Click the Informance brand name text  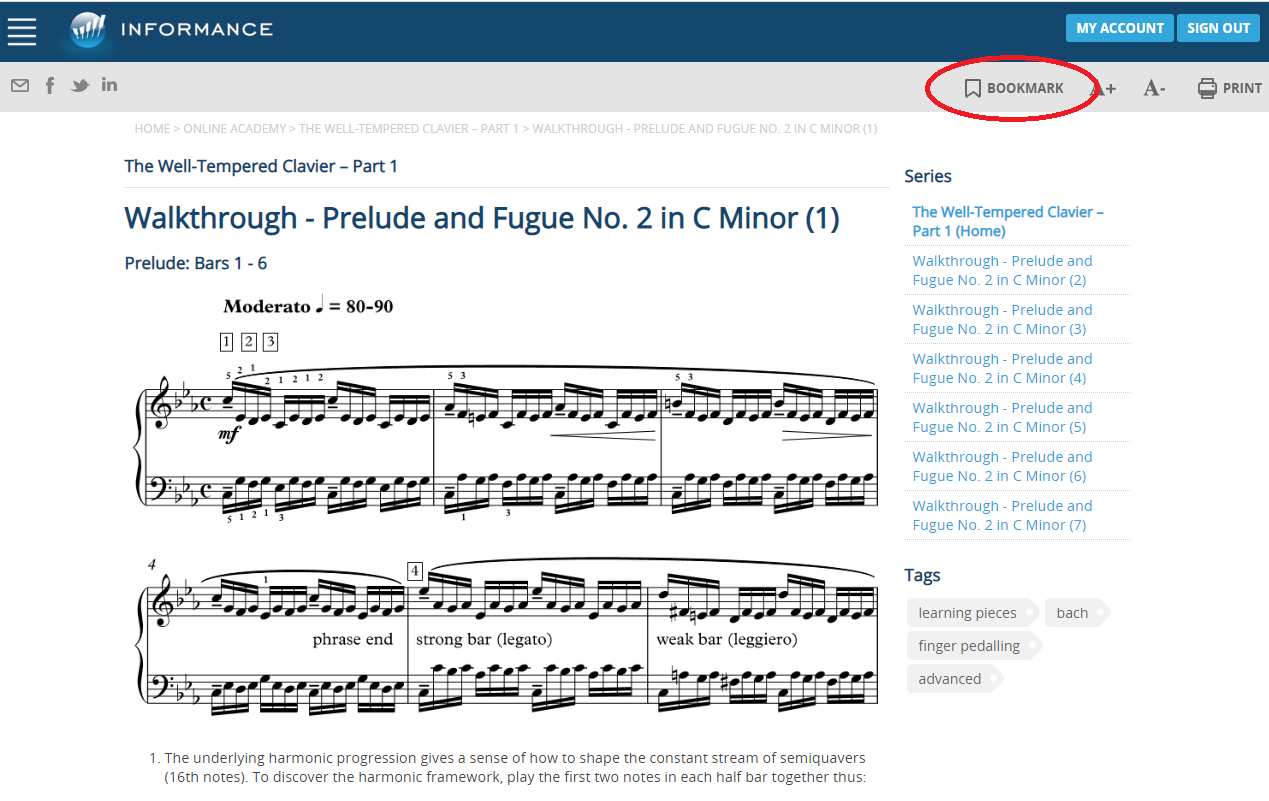[197, 29]
